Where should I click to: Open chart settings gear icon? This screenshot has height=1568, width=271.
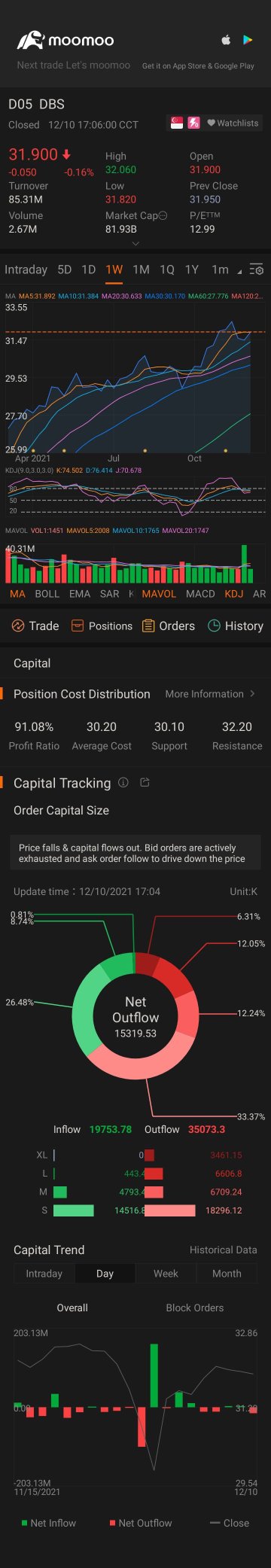tap(256, 269)
